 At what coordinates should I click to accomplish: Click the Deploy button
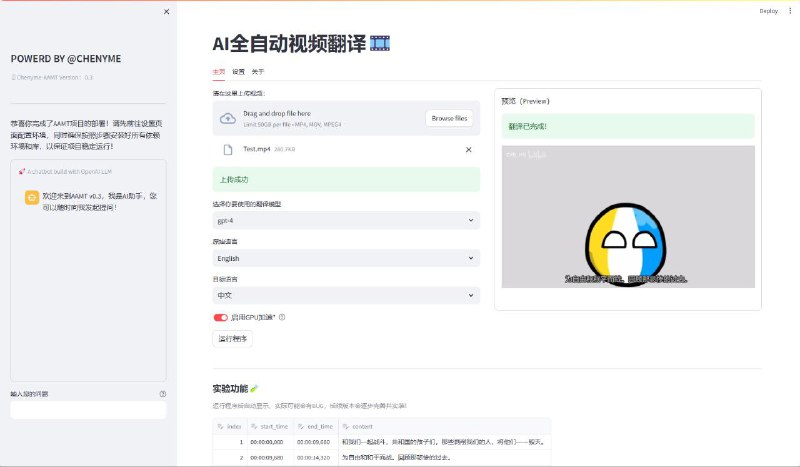coord(768,11)
